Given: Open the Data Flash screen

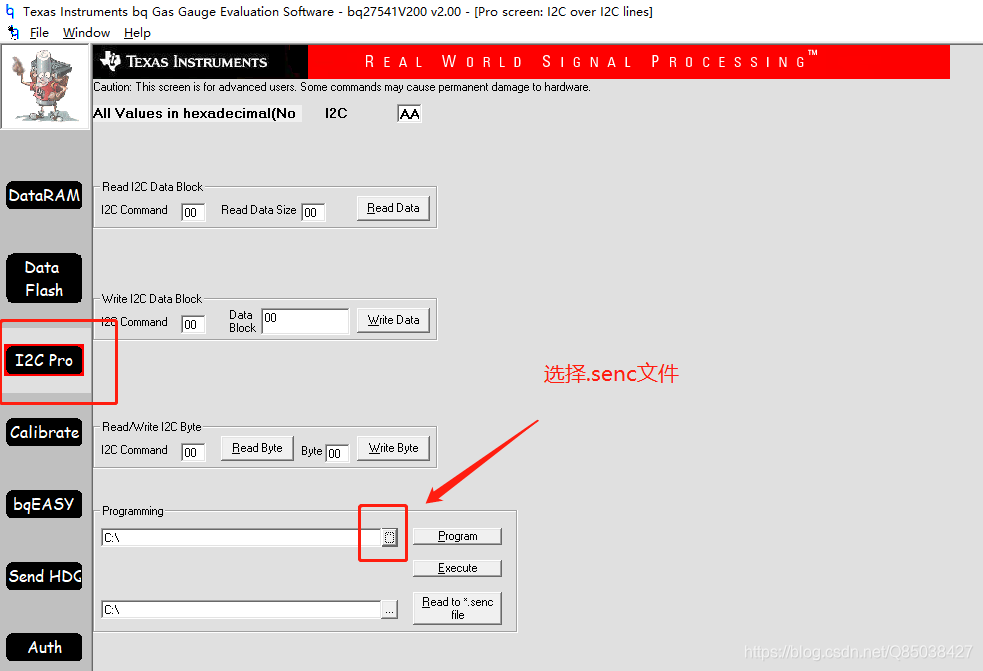Looking at the screenshot, I should 43,278.
